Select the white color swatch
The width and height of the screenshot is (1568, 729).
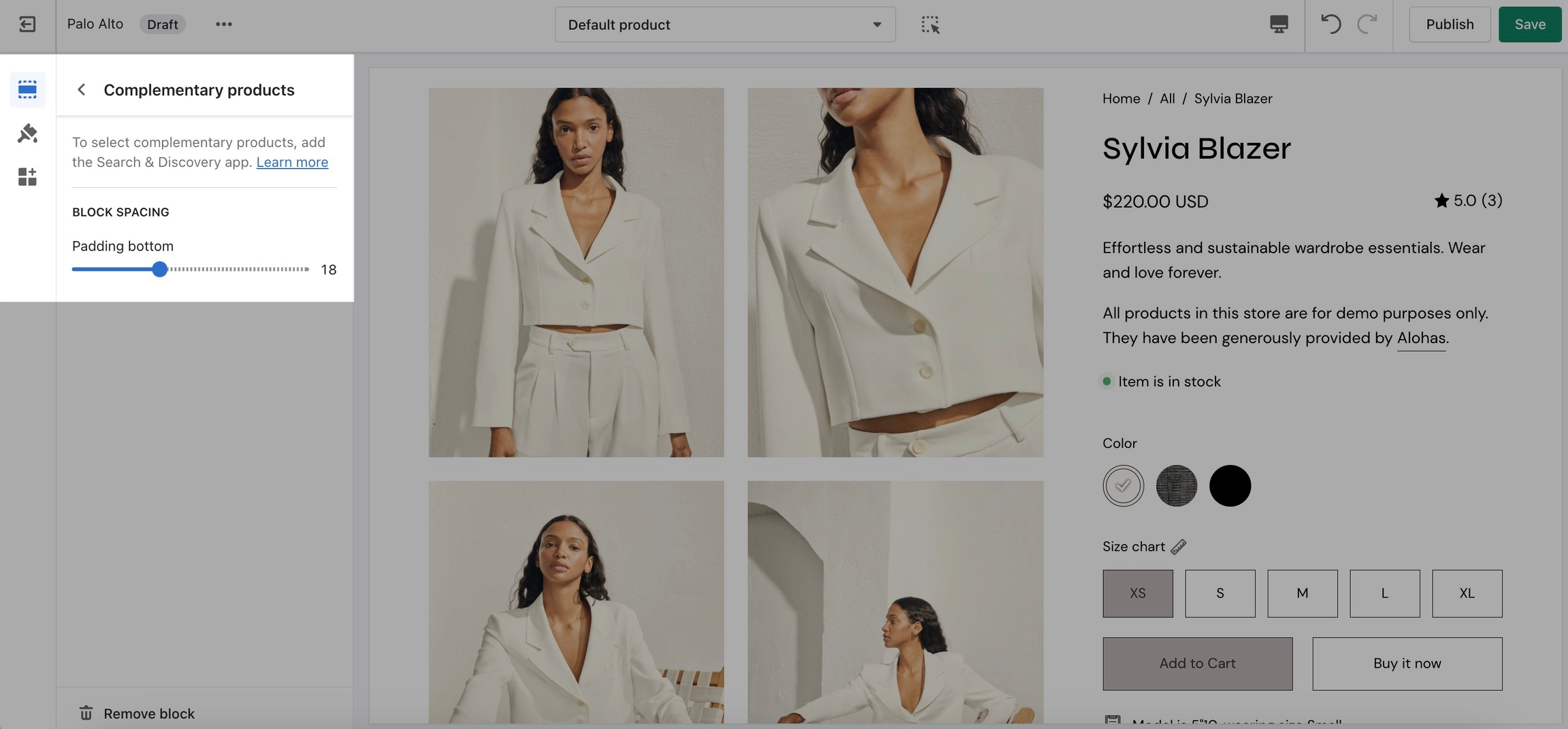(x=1123, y=485)
